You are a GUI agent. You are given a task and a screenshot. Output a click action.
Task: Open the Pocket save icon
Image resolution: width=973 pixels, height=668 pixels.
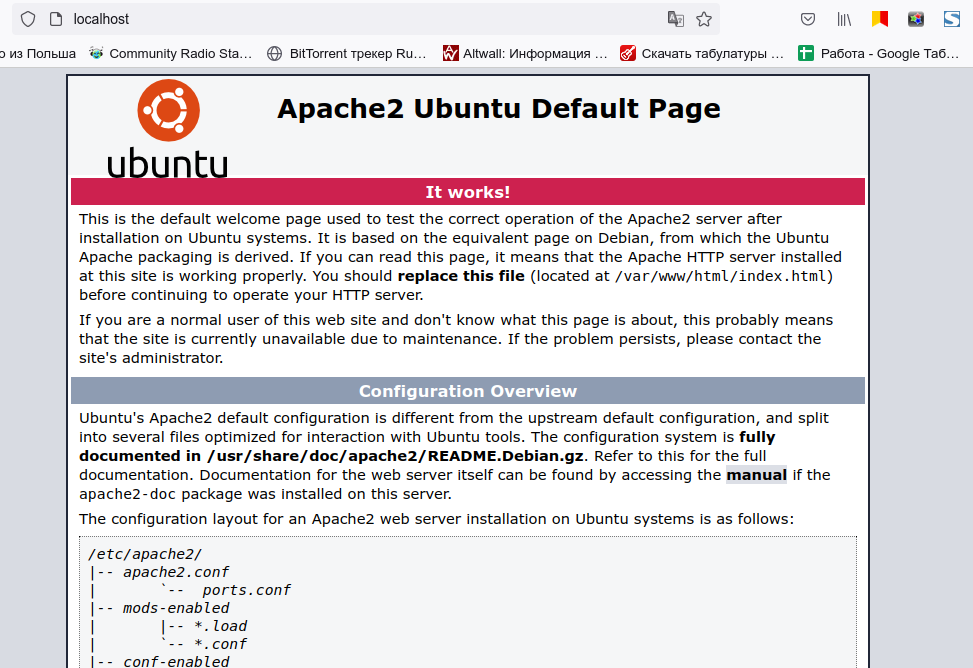coord(807,19)
